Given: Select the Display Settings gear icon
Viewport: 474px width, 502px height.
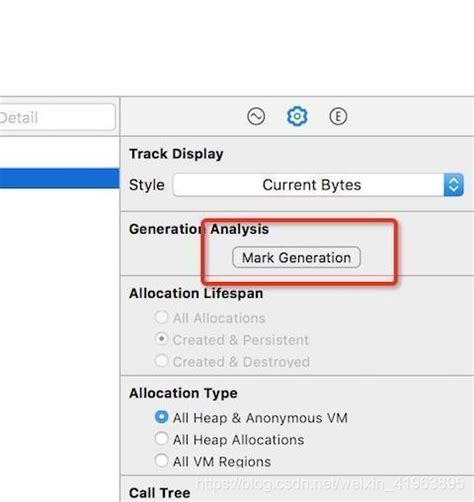Looking at the screenshot, I should (297, 116).
